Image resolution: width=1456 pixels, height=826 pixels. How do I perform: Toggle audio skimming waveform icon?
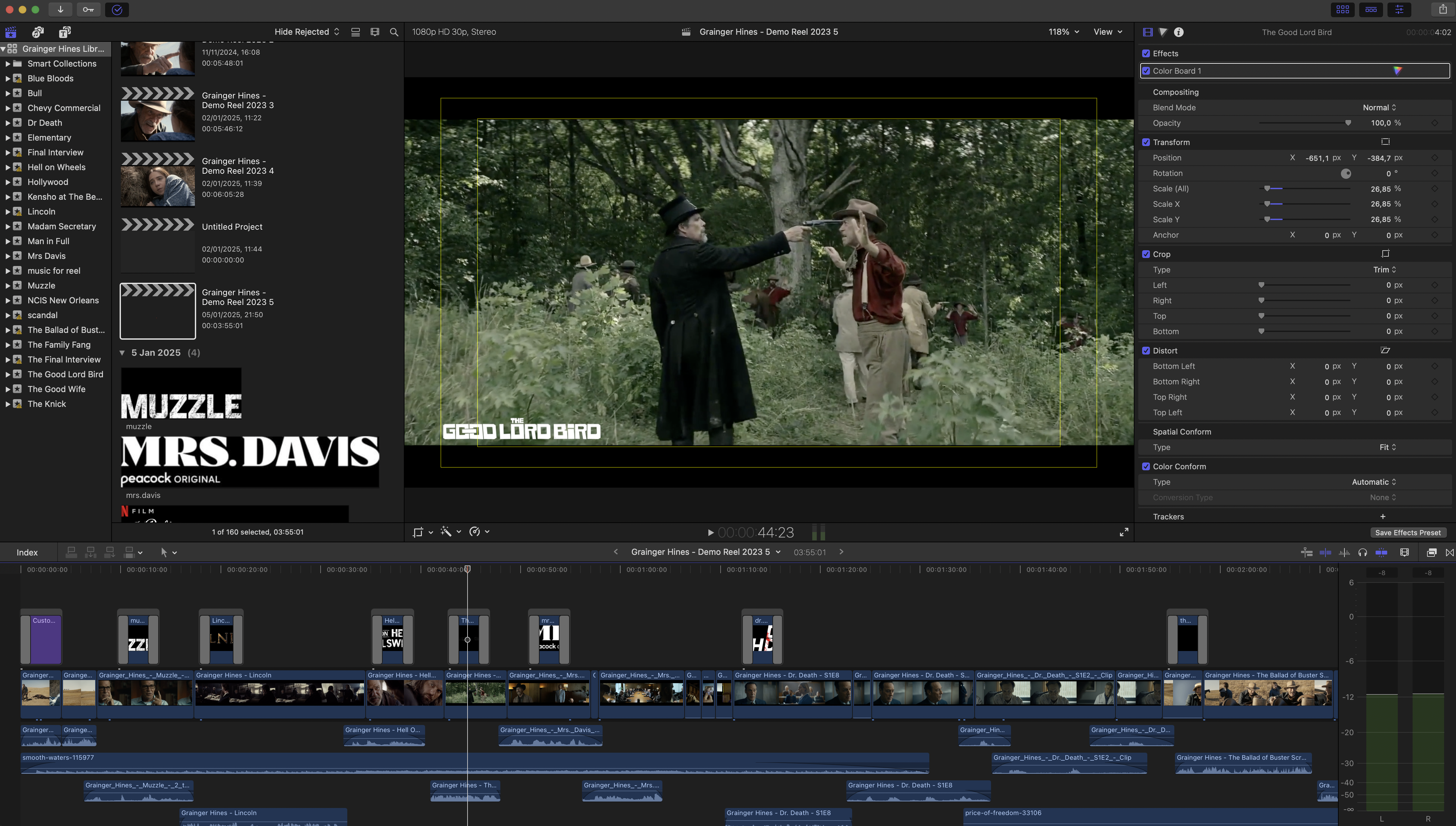point(1344,553)
